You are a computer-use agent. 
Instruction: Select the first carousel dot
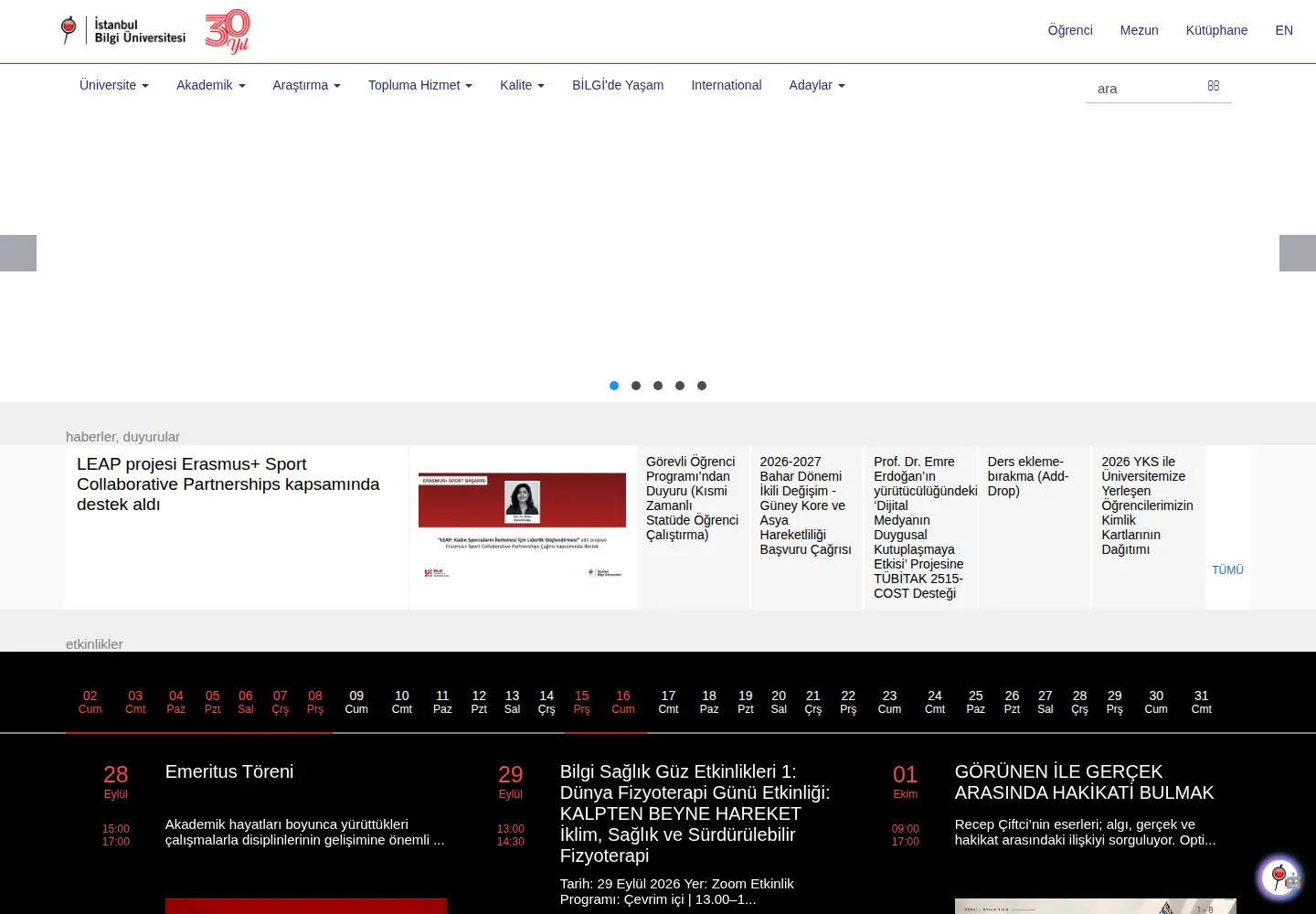pyautogui.click(x=614, y=386)
